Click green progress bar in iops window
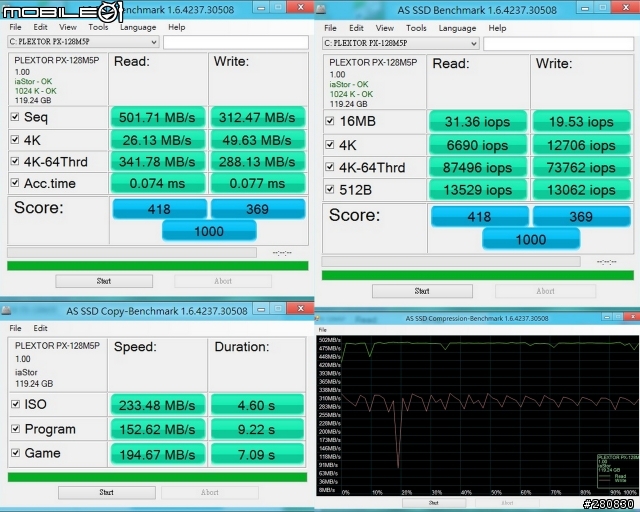 [x=478, y=276]
